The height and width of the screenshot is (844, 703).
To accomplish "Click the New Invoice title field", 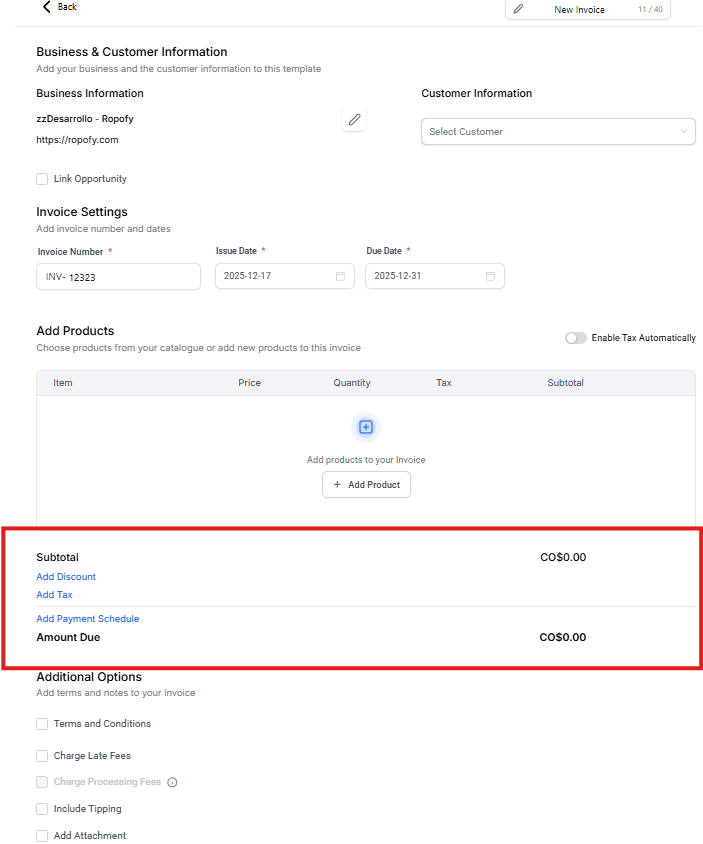I will click(580, 10).
